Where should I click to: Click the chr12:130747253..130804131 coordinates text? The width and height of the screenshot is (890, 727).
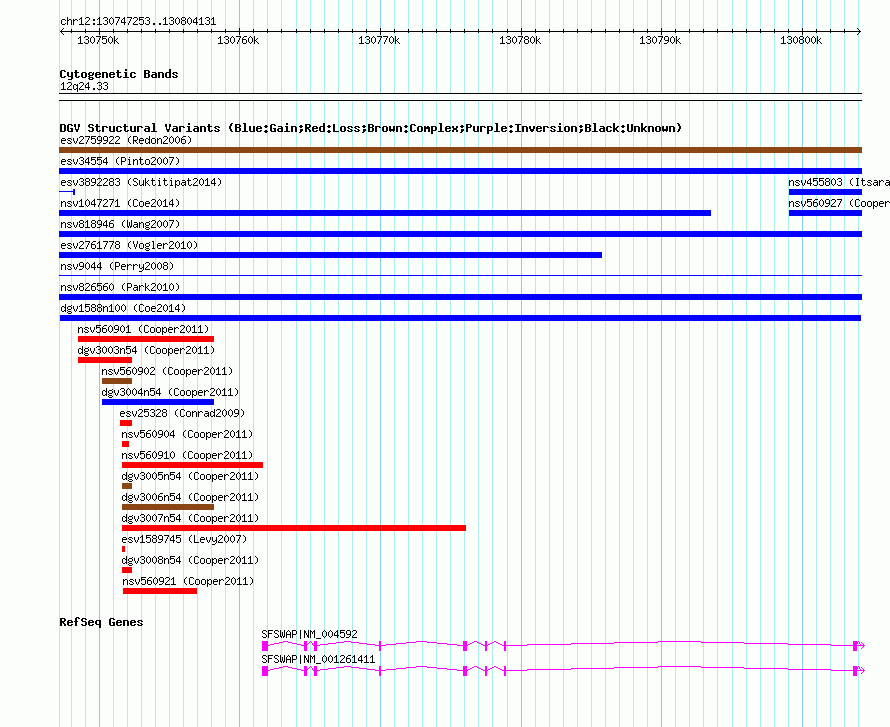click(138, 22)
